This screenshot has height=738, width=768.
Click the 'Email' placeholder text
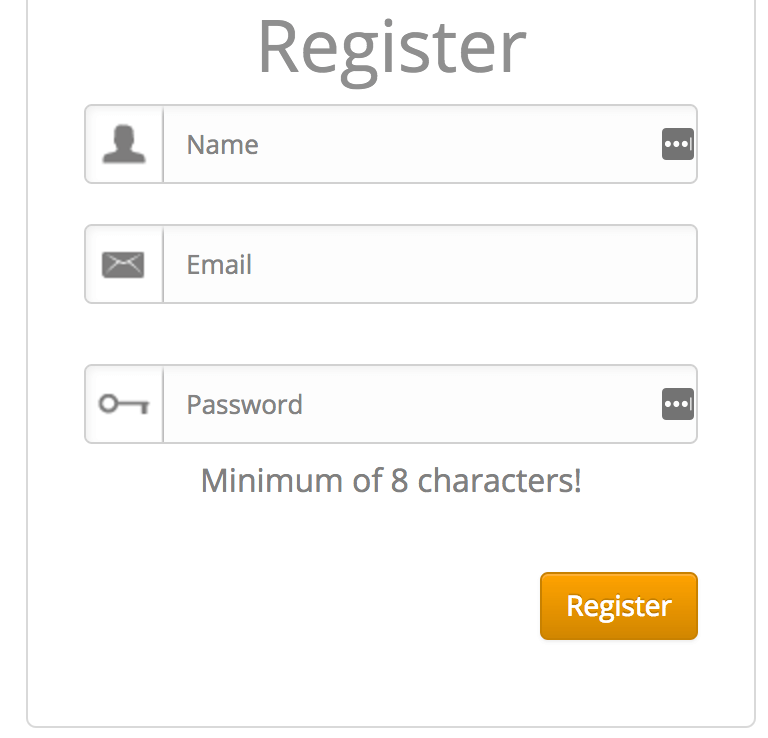(x=219, y=265)
